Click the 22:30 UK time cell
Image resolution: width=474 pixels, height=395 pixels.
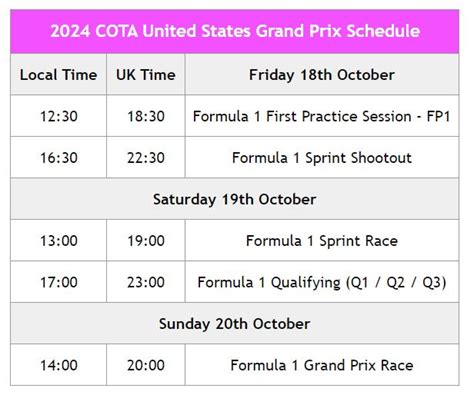146,158
